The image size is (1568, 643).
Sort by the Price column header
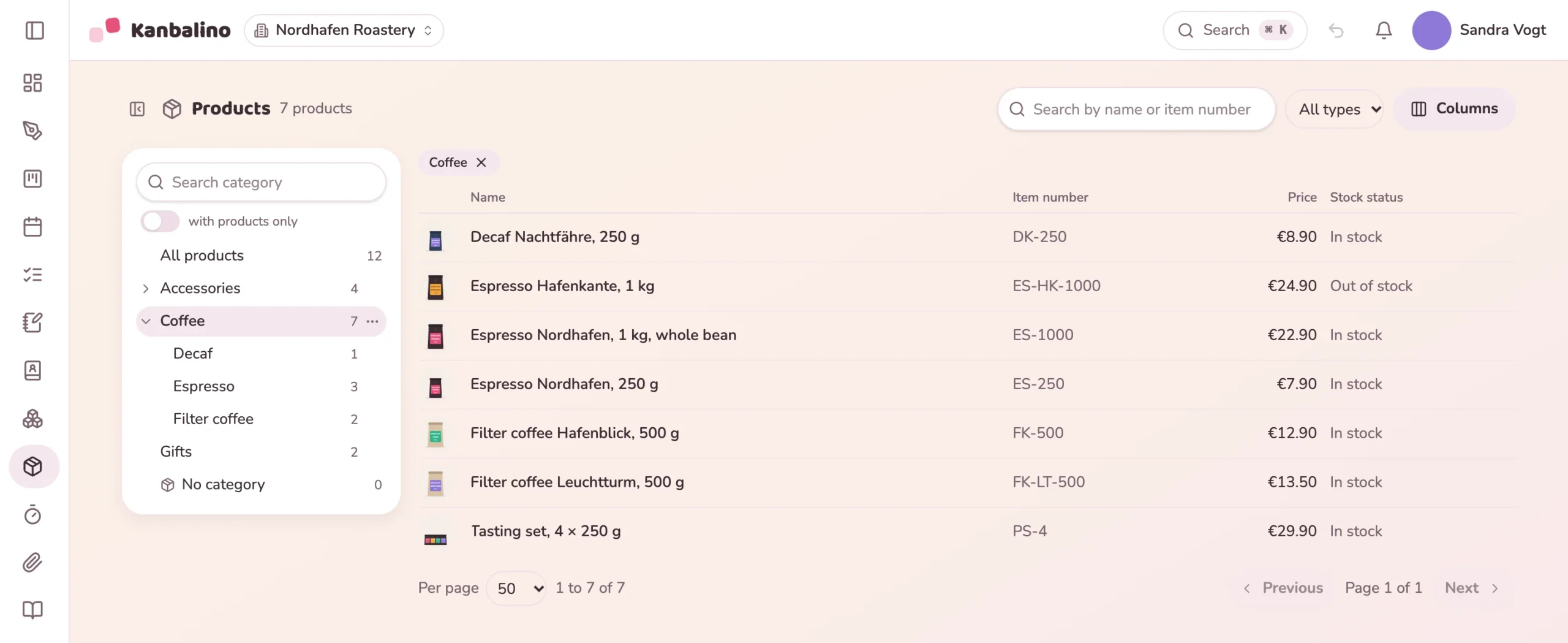pyautogui.click(x=1302, y=197)
